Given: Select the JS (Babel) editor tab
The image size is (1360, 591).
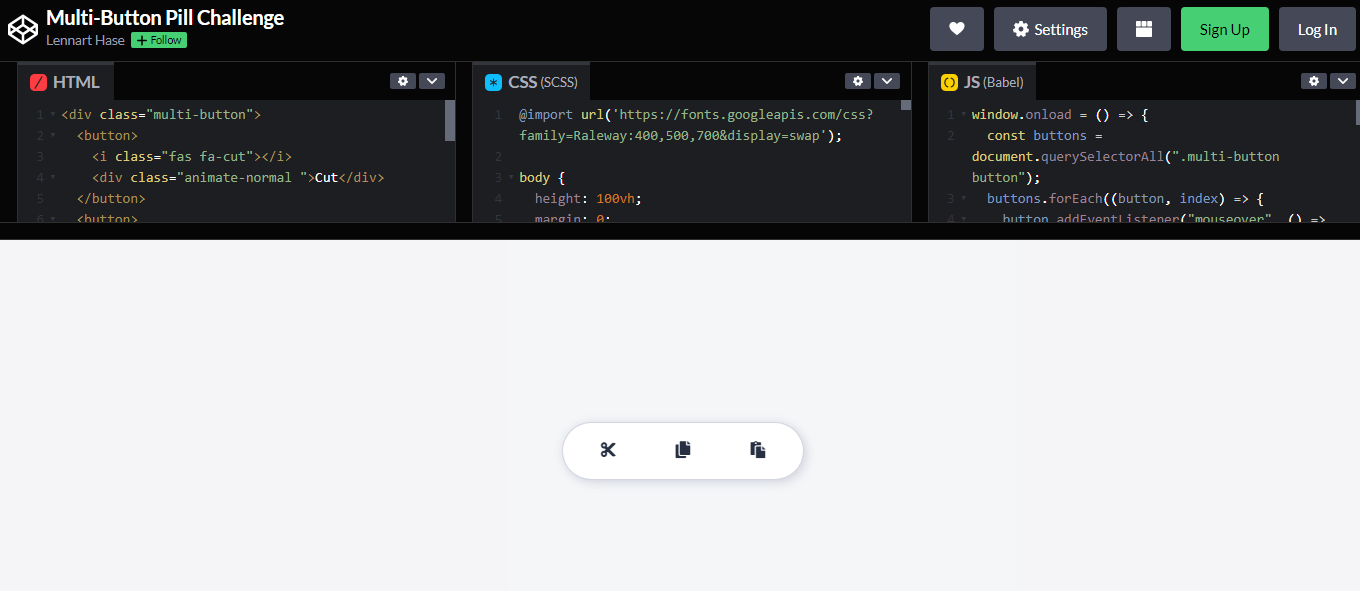Looking at the screenshot, I should [x=983, y=81].
